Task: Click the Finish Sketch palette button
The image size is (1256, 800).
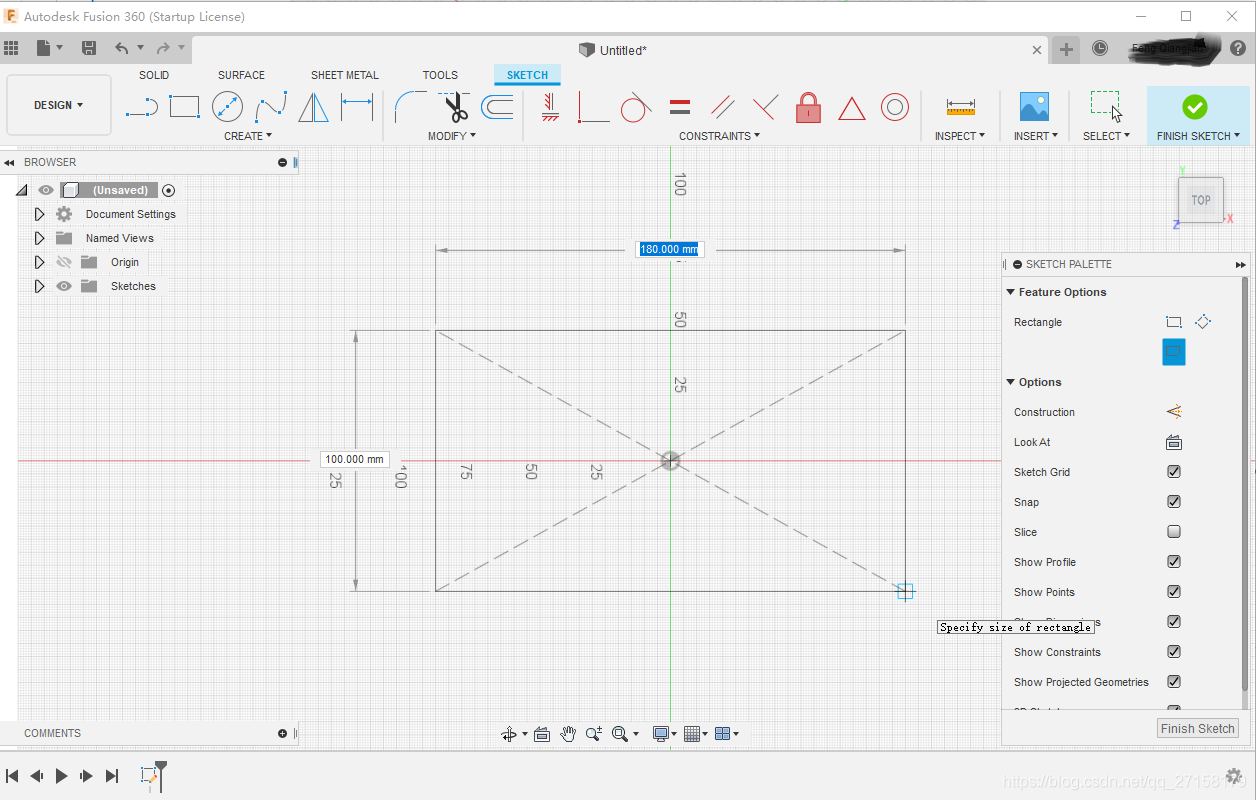Action: point(1197,728)
